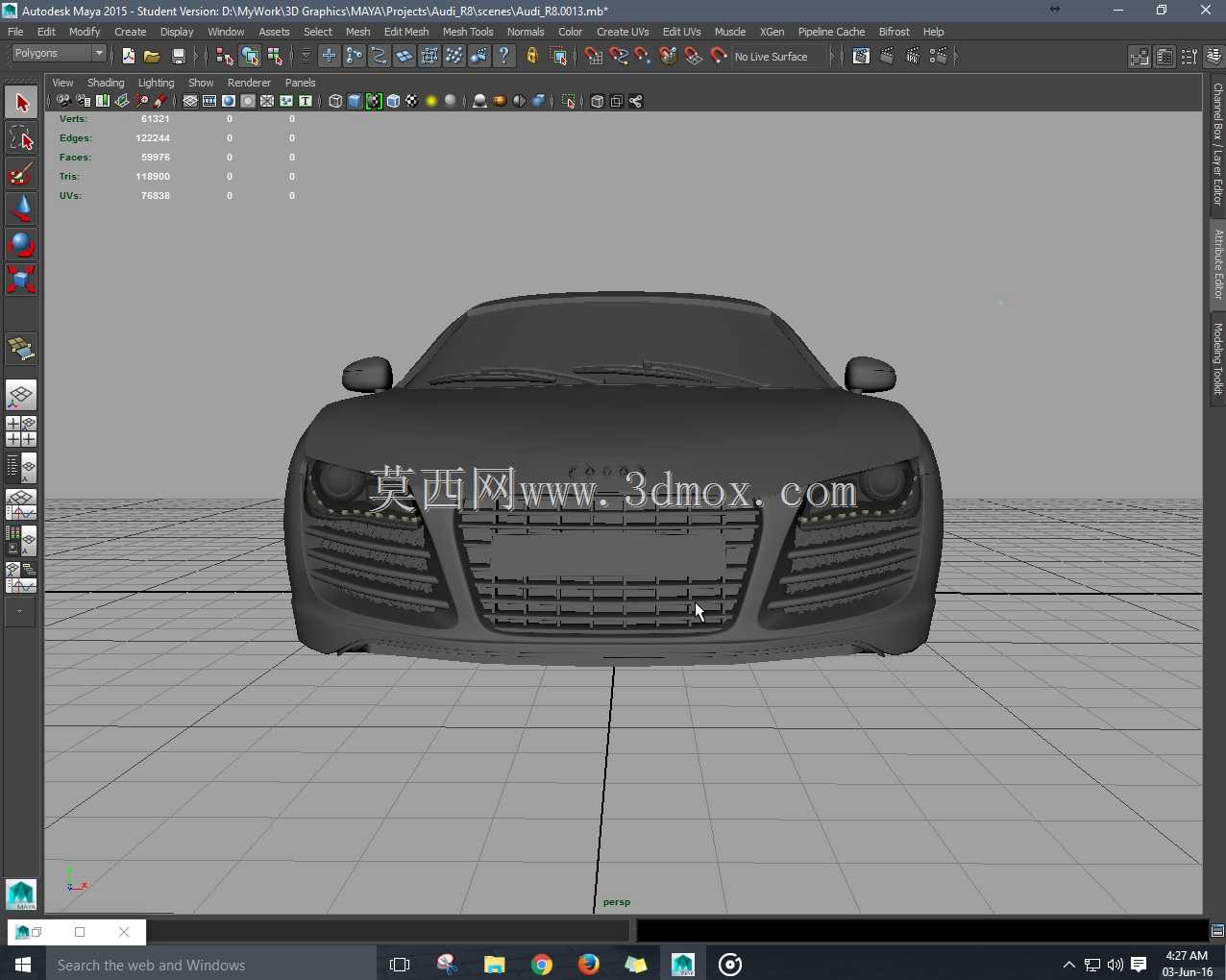The width and height of the screenshot is (1226, 980).
Task: Show Attribute Editor sidebar button
Action: pos(1165,57)
